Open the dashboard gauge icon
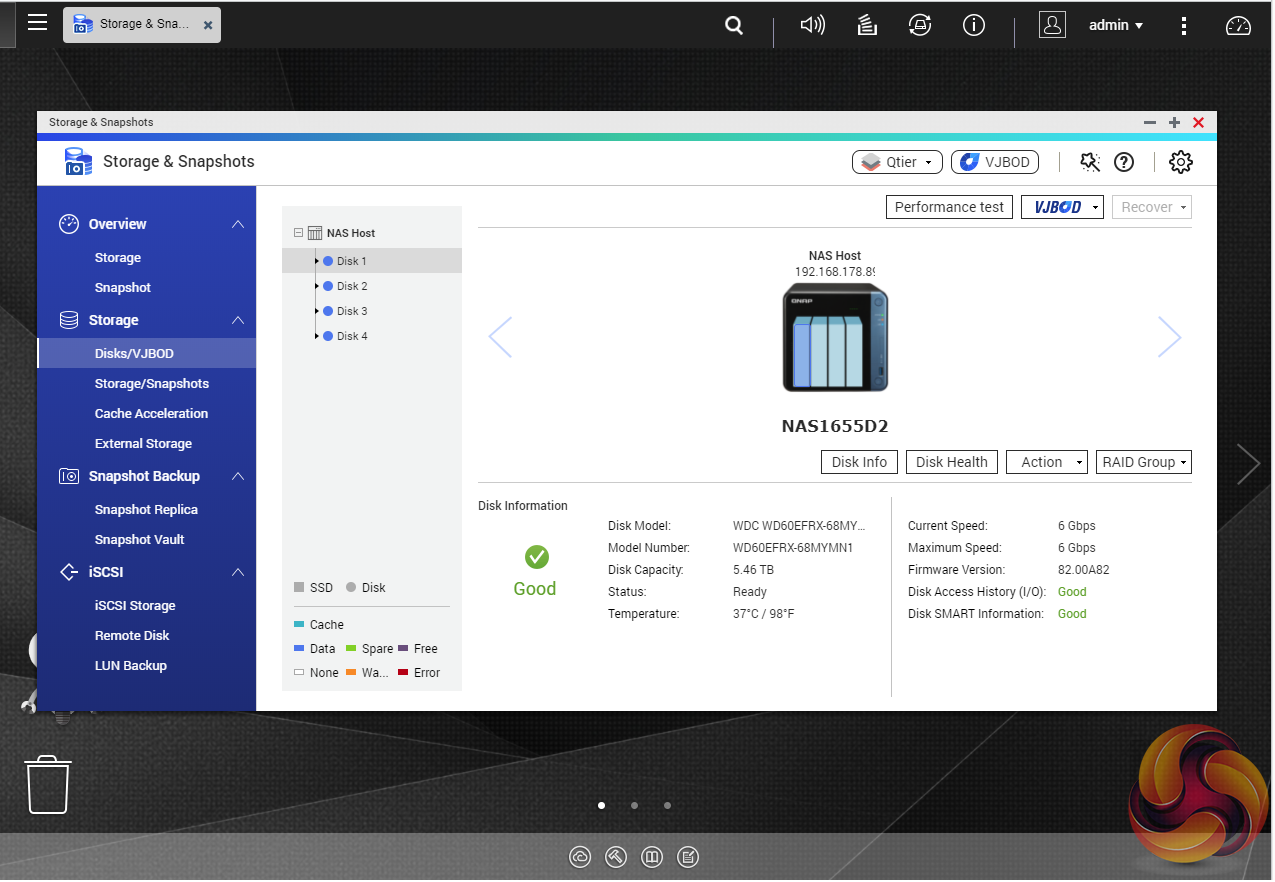1275x882 pixels. coord(1238,26)
